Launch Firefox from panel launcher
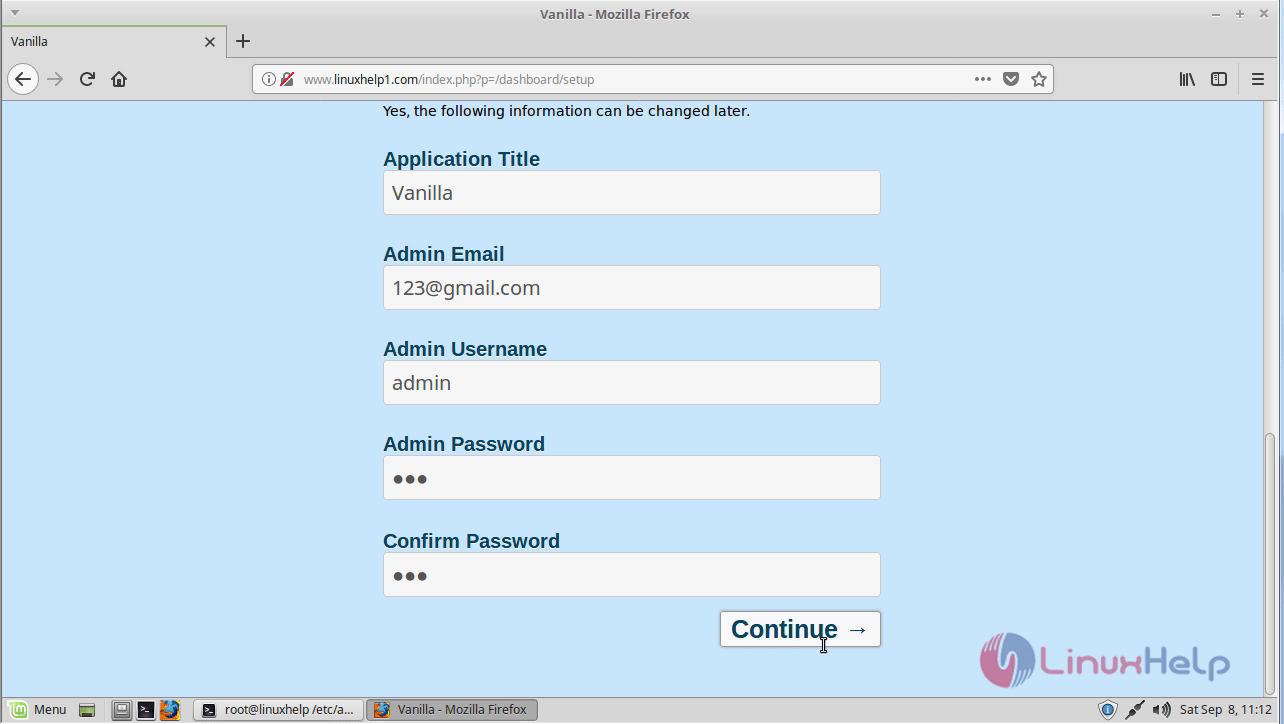This screenshot has height=724, width=1284. (x=170, y=710)
